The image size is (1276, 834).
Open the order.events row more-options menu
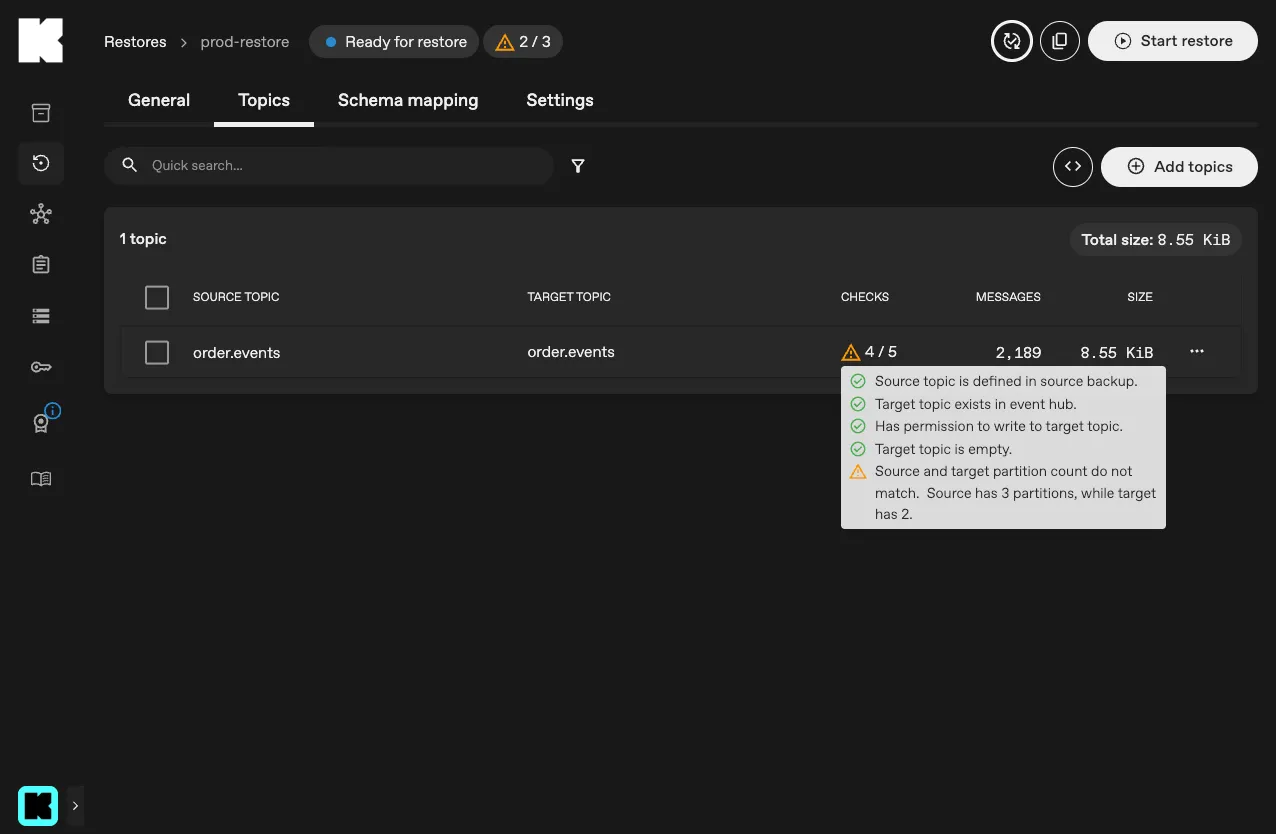[1197, 352]
